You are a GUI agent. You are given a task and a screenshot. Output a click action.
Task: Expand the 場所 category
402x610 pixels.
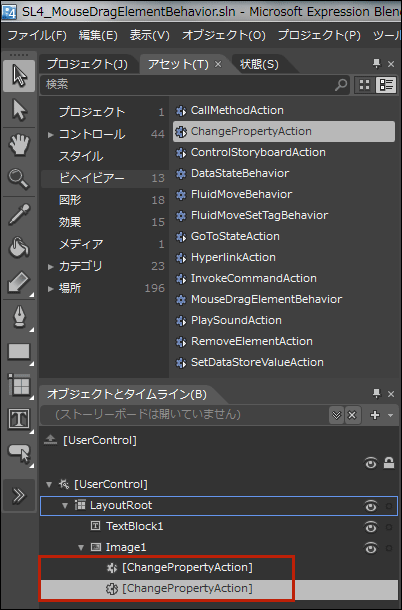coord(50,288)
